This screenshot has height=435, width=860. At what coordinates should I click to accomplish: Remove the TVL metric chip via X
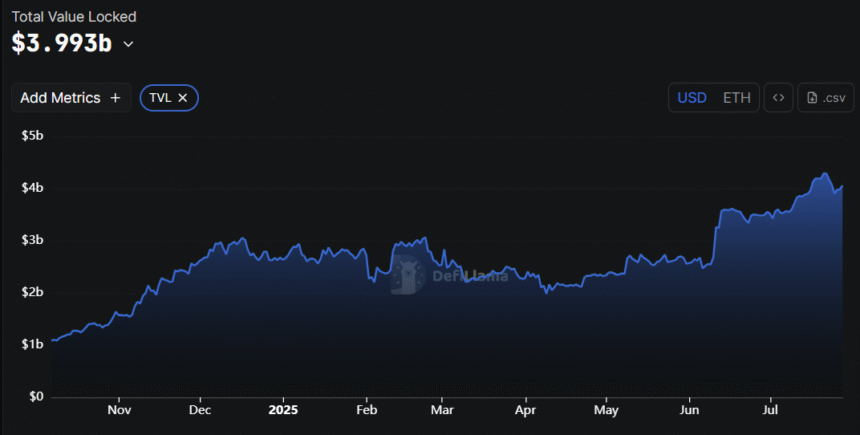click(x=183, y=97)
